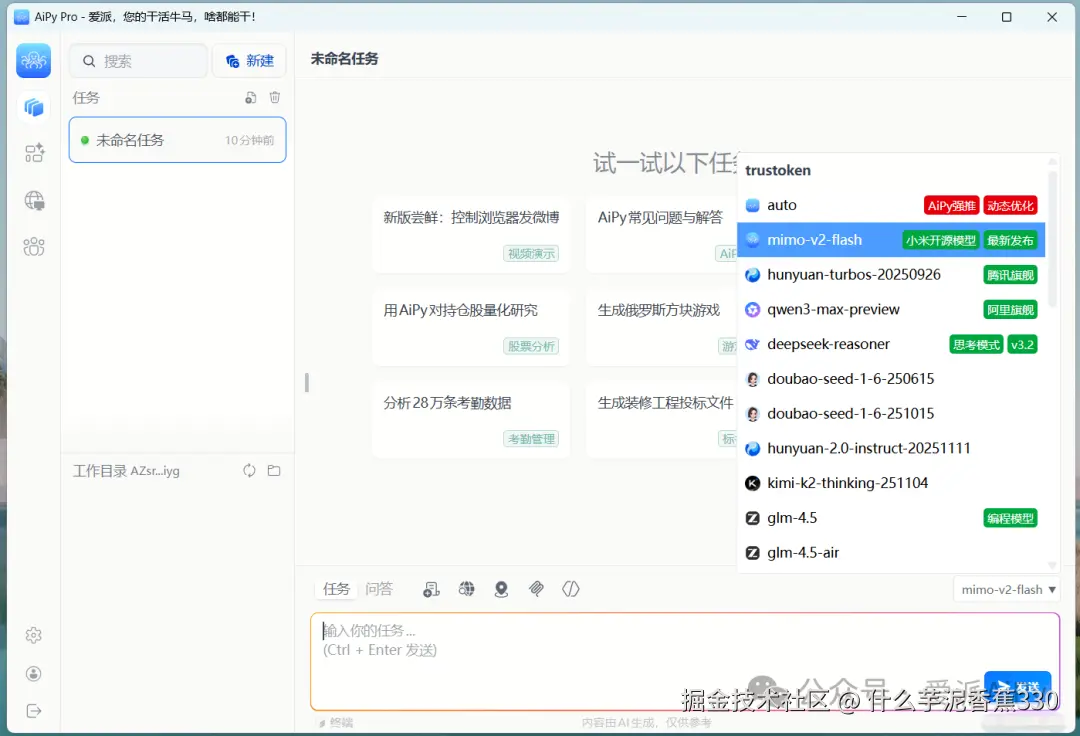Select the 任务 tab above the input box
This screenshot has height=736, width=1080.
click(x=335, y=588)
